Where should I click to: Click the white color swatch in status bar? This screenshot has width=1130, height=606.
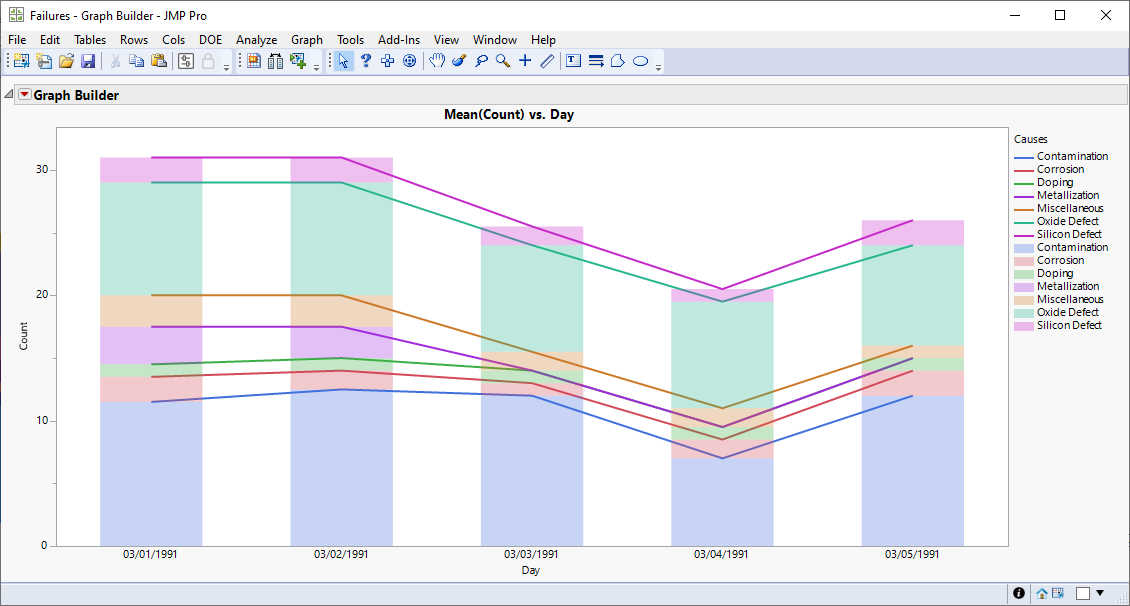click(1083, 594)
